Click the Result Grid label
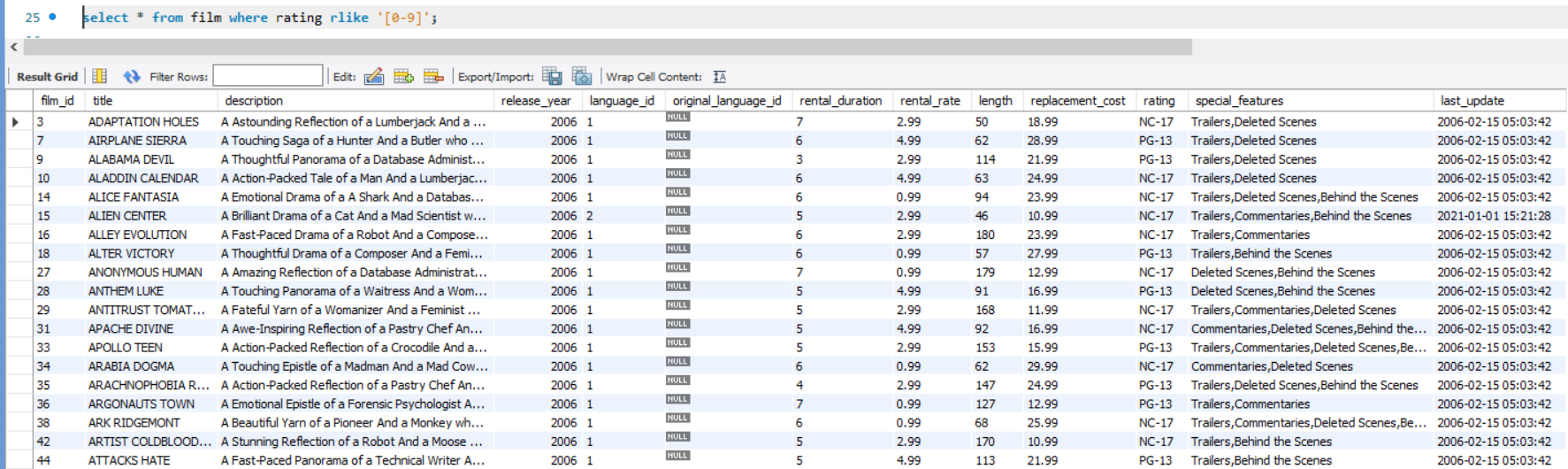The height and width of the screenshot is (469, 1568). click(48, 77)
